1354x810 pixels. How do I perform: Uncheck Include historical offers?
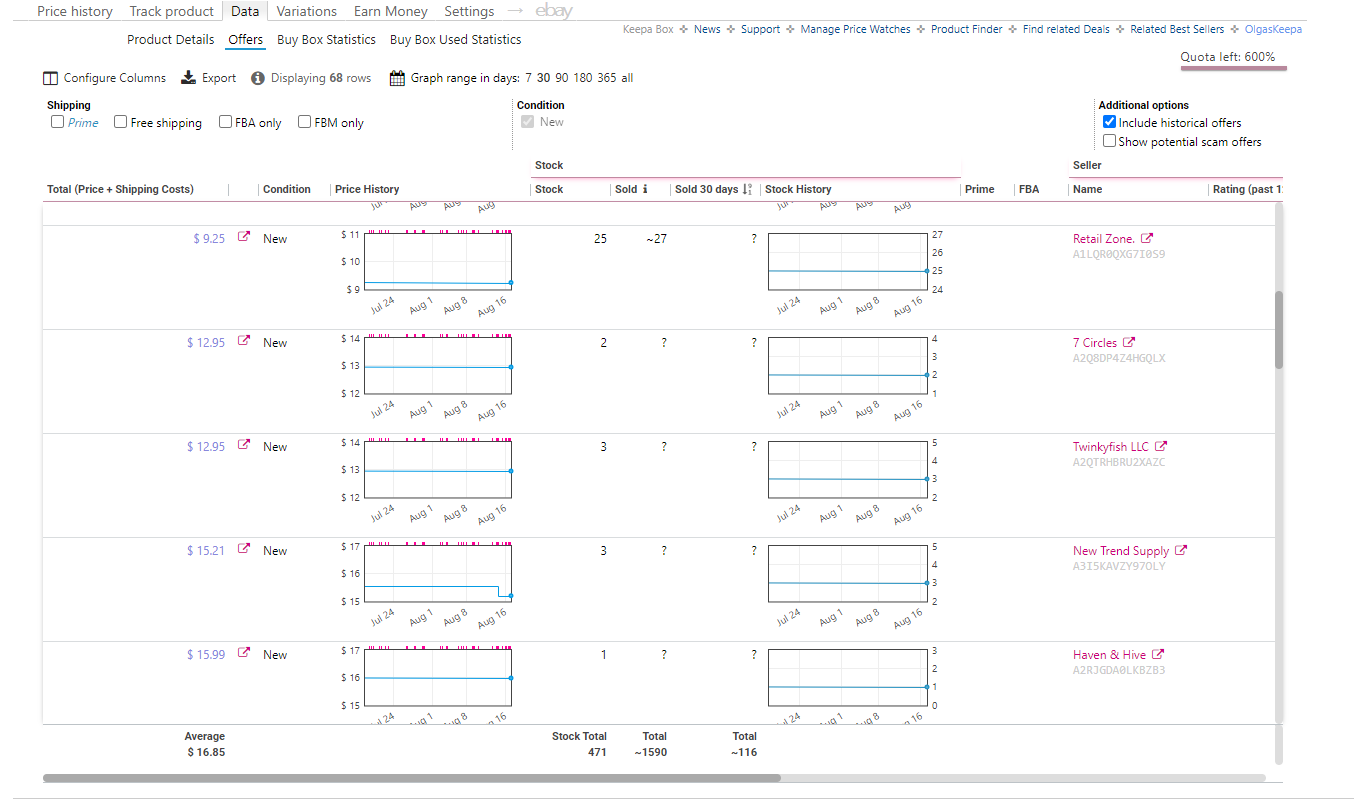pos(1109,122)
